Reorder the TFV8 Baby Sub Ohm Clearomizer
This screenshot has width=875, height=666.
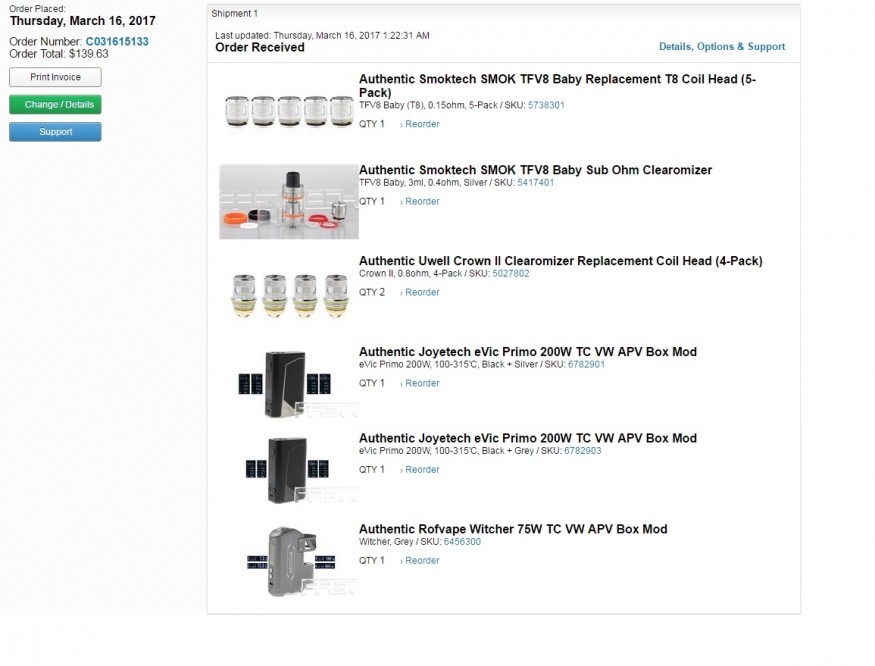[x=421, y=202]
